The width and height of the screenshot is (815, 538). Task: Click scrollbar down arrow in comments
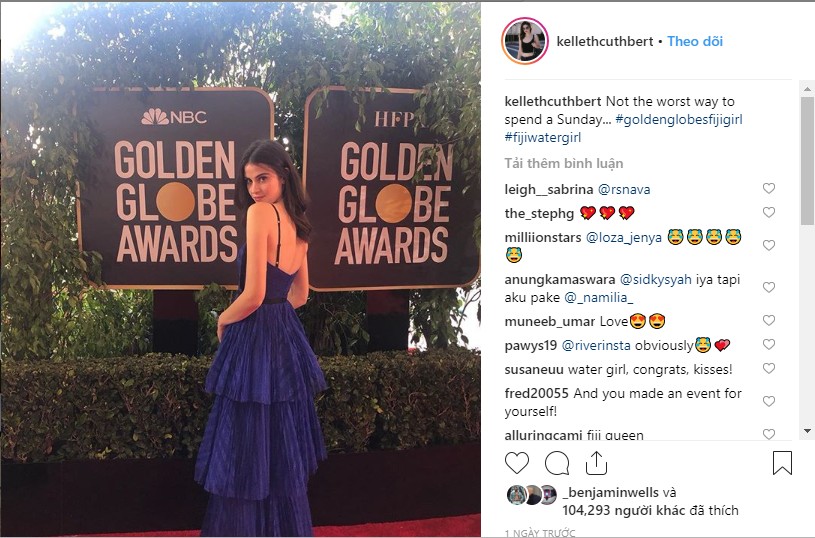click(x=807, y=431)
